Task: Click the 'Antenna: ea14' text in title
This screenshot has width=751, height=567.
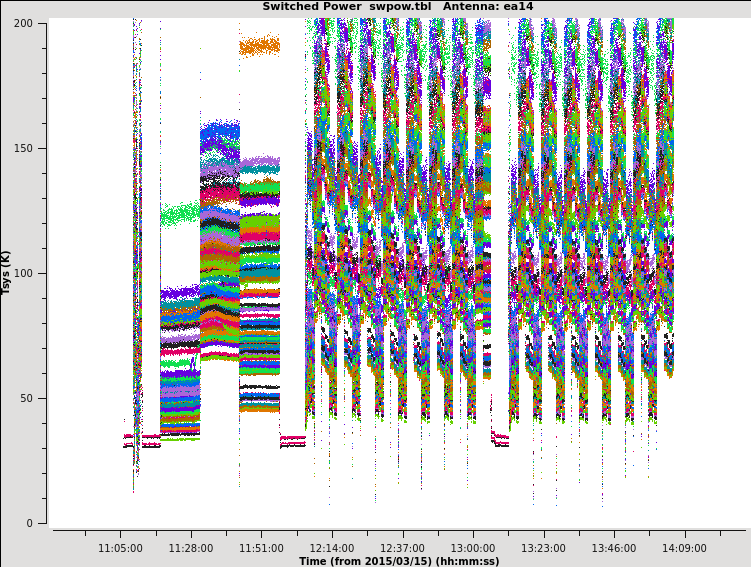Action: pos(490,7)
